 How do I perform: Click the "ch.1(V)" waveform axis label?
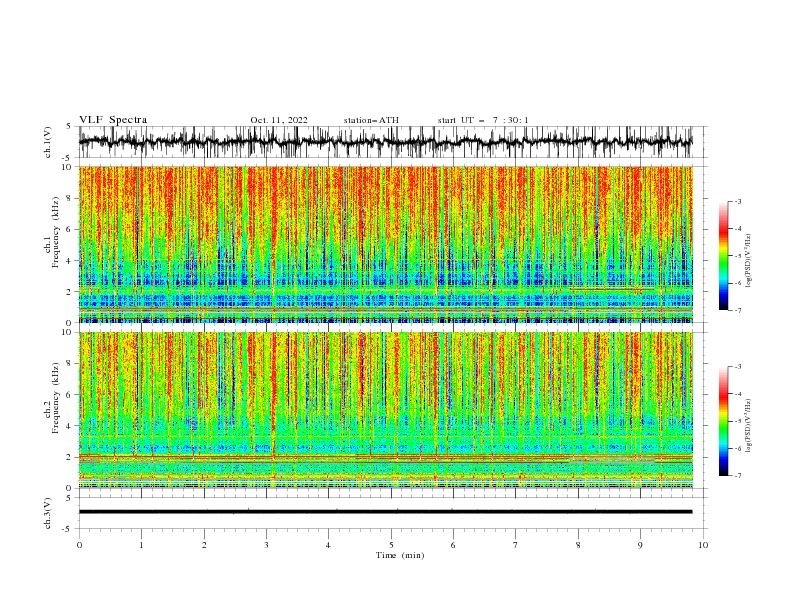(48, 142)
